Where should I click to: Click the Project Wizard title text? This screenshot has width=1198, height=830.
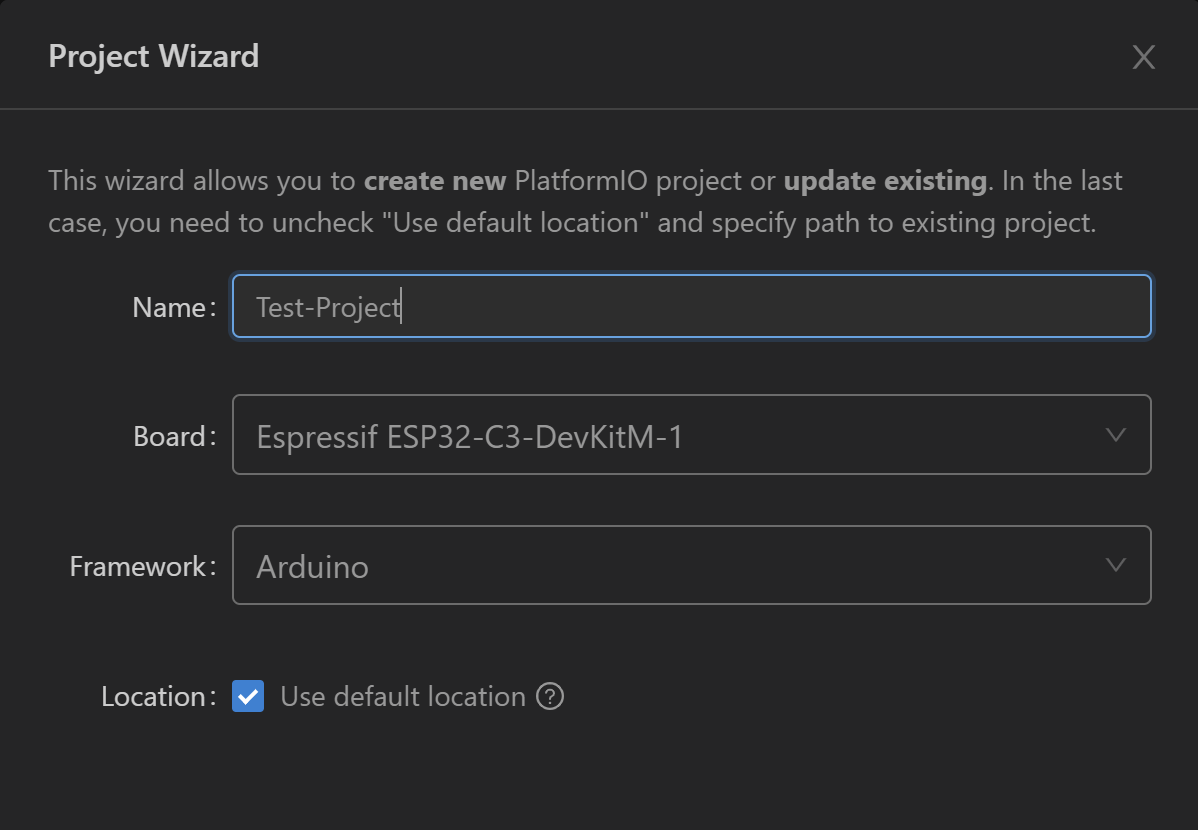[x=153, y=56]
